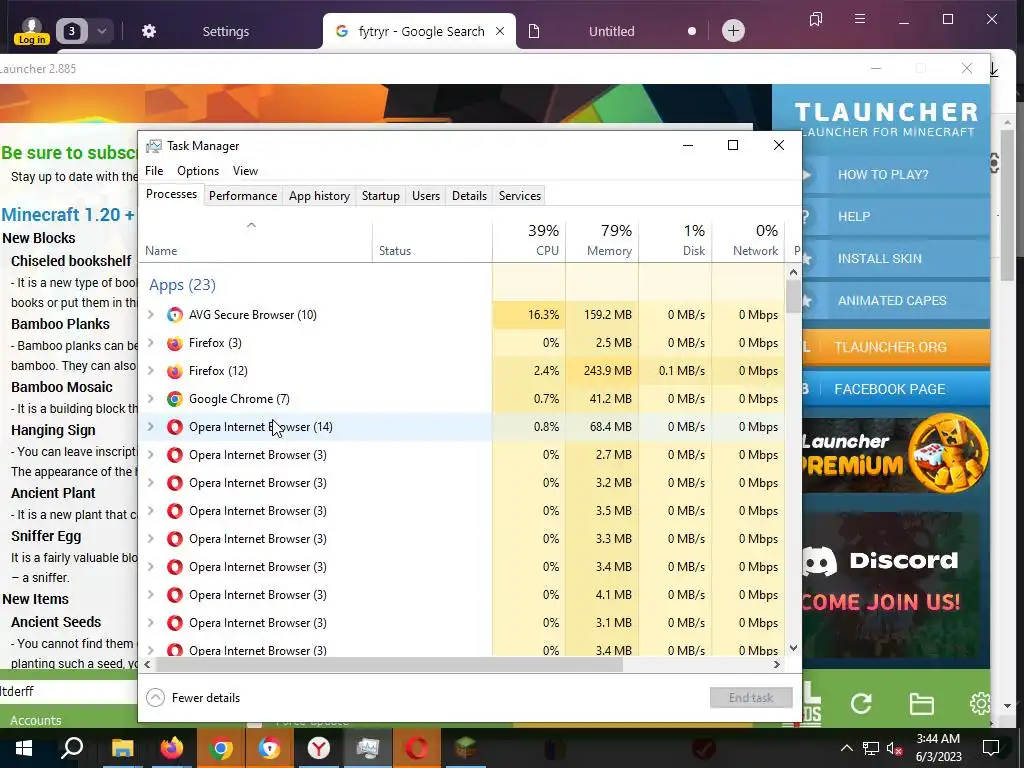Click Task Manager horizontal scrollbar thumb
Screen dimensions: 1024x768
(x=388, y=665)
